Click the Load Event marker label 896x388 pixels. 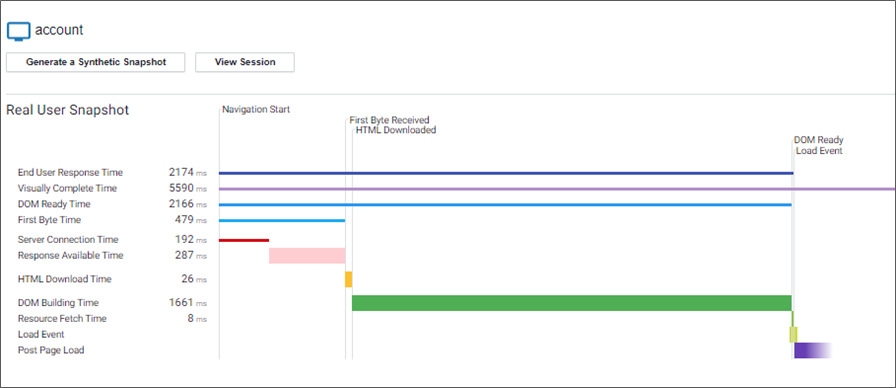[819, 151]
